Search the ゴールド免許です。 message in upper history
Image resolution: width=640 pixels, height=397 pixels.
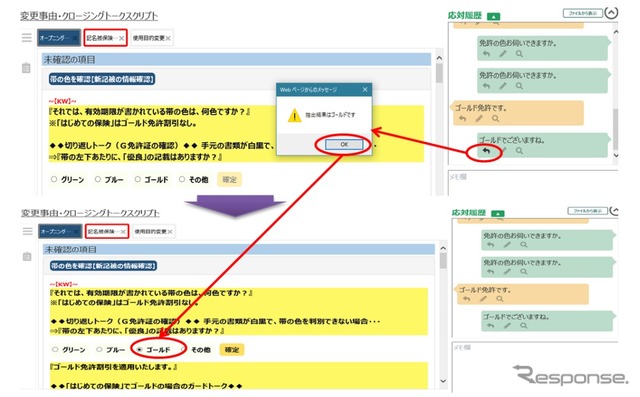tap(495, 118)
